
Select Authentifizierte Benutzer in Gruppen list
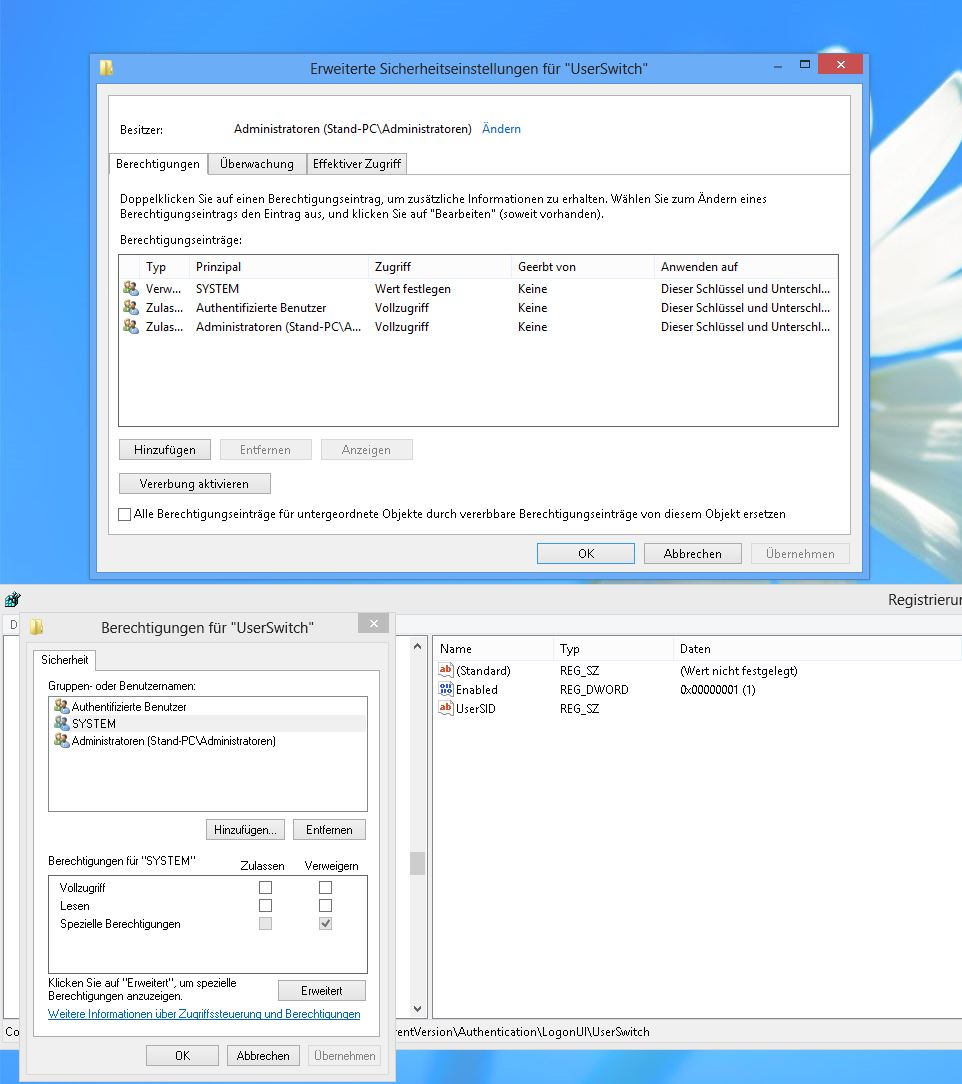(x=208, y=707)
